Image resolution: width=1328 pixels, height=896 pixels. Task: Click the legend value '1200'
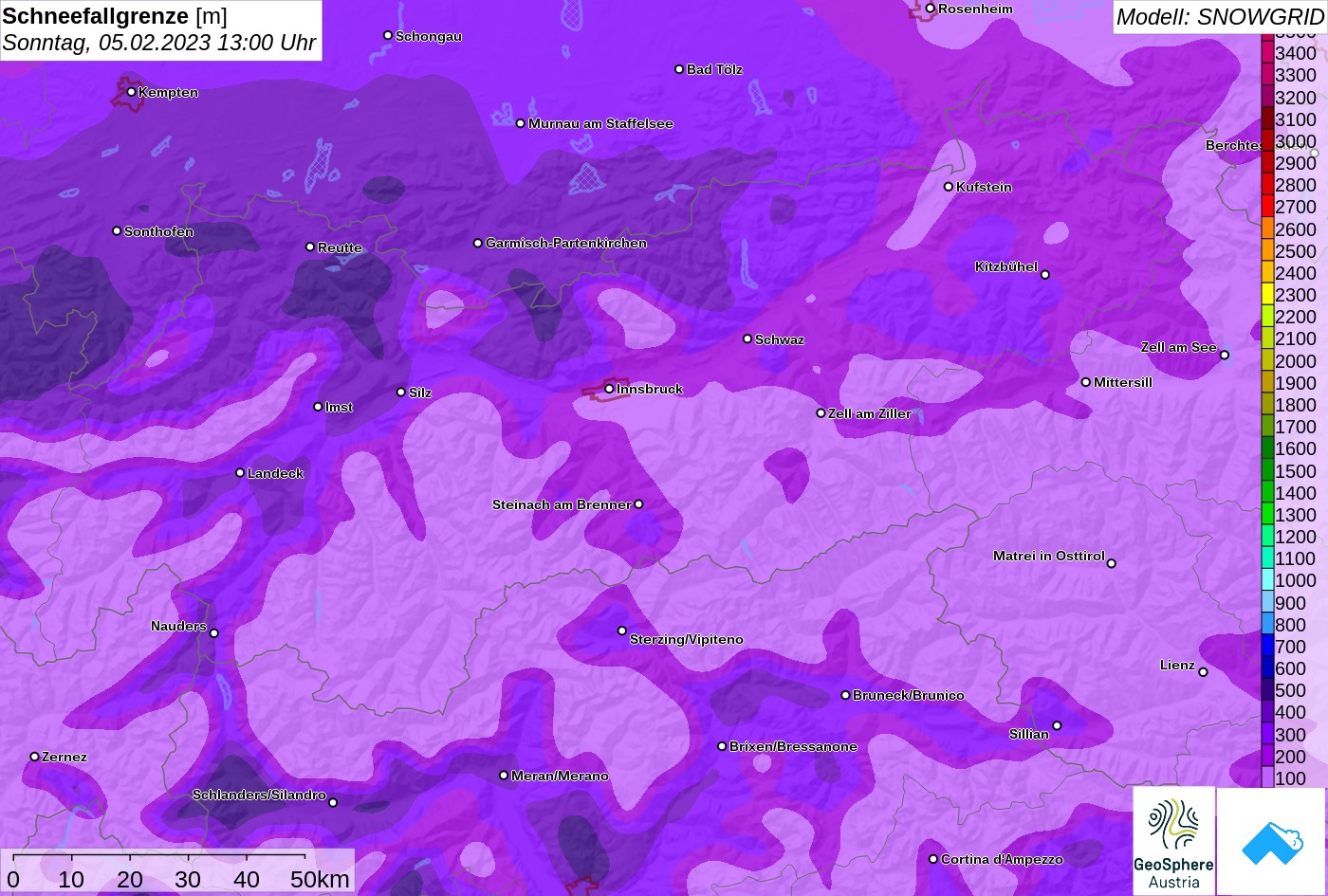[x=1296, y=537]
